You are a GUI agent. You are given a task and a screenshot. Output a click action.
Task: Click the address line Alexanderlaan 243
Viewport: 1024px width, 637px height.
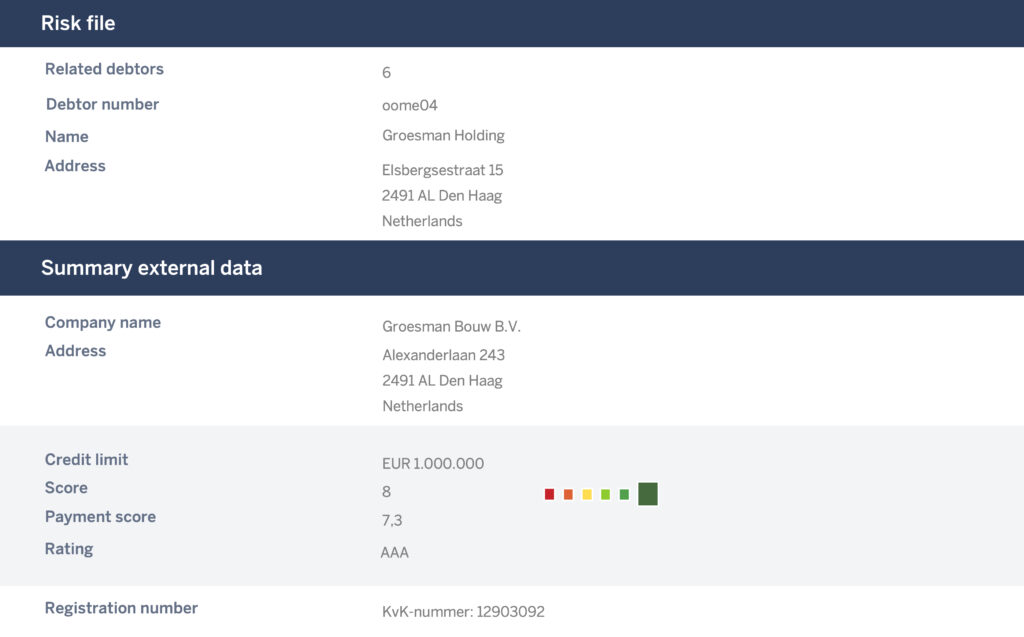tap(443, 354)
